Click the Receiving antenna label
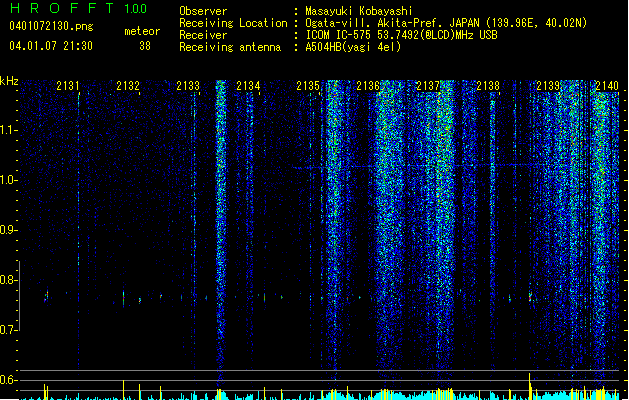 [x=230, y=47]
